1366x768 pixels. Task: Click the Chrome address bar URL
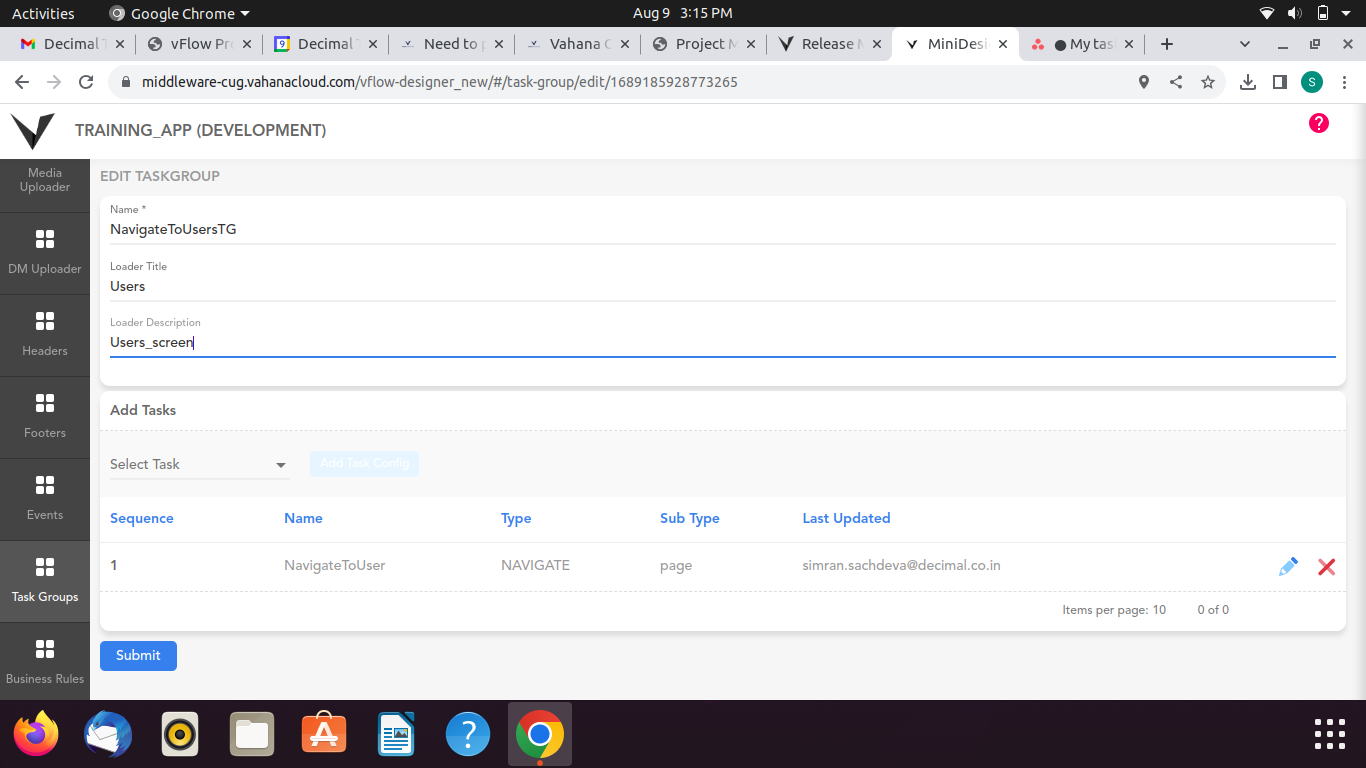point(440,82)
